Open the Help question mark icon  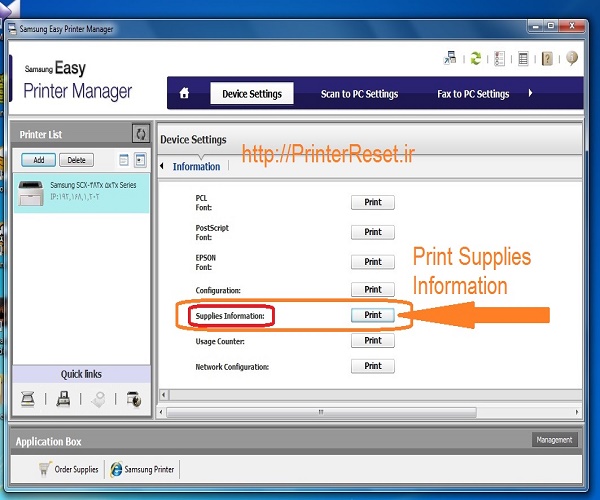click(547, 59)
